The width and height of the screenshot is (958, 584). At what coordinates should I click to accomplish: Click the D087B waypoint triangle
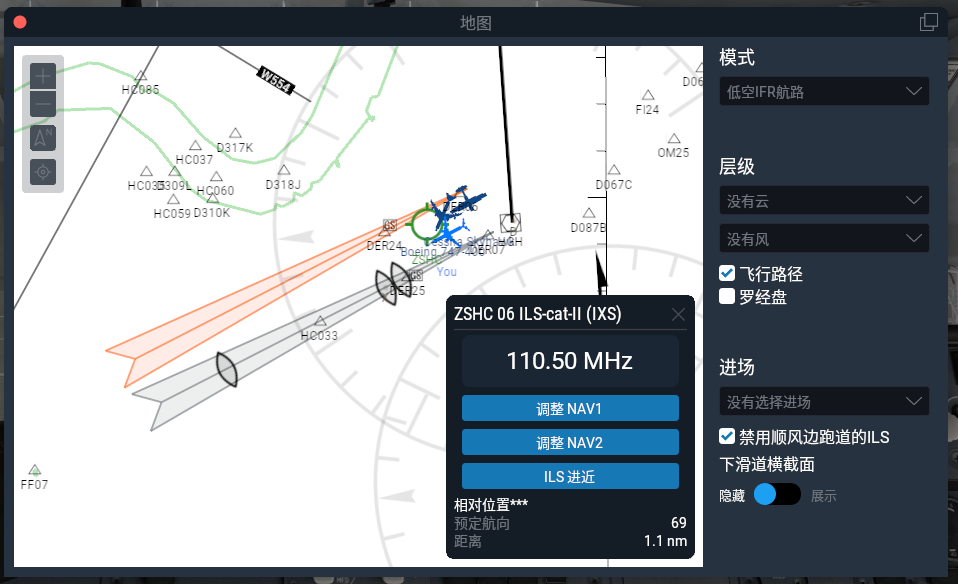point(589,213)
